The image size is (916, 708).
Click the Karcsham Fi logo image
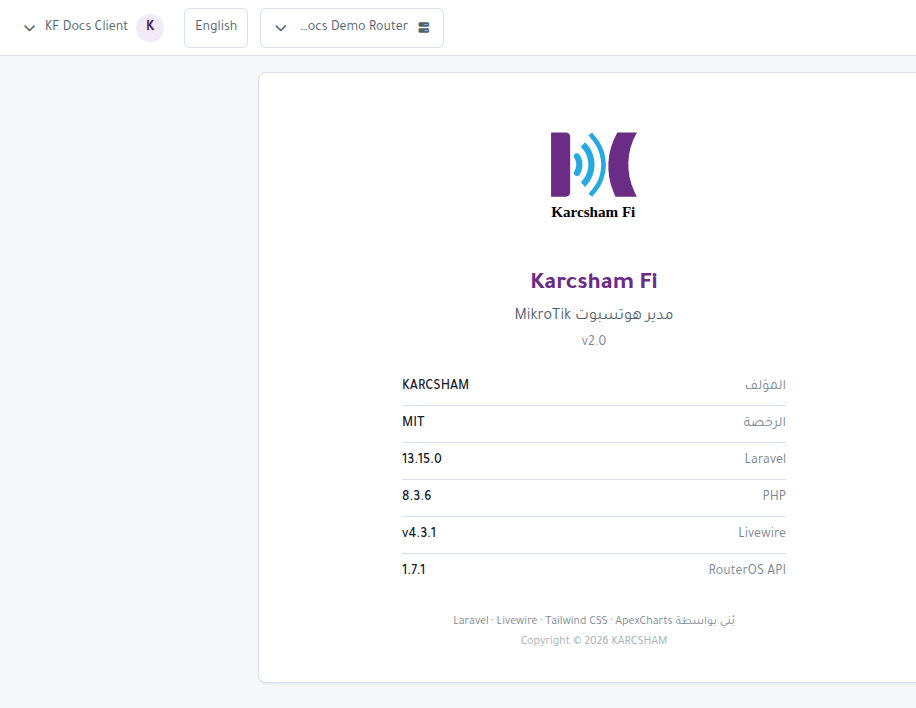point(594,175)
